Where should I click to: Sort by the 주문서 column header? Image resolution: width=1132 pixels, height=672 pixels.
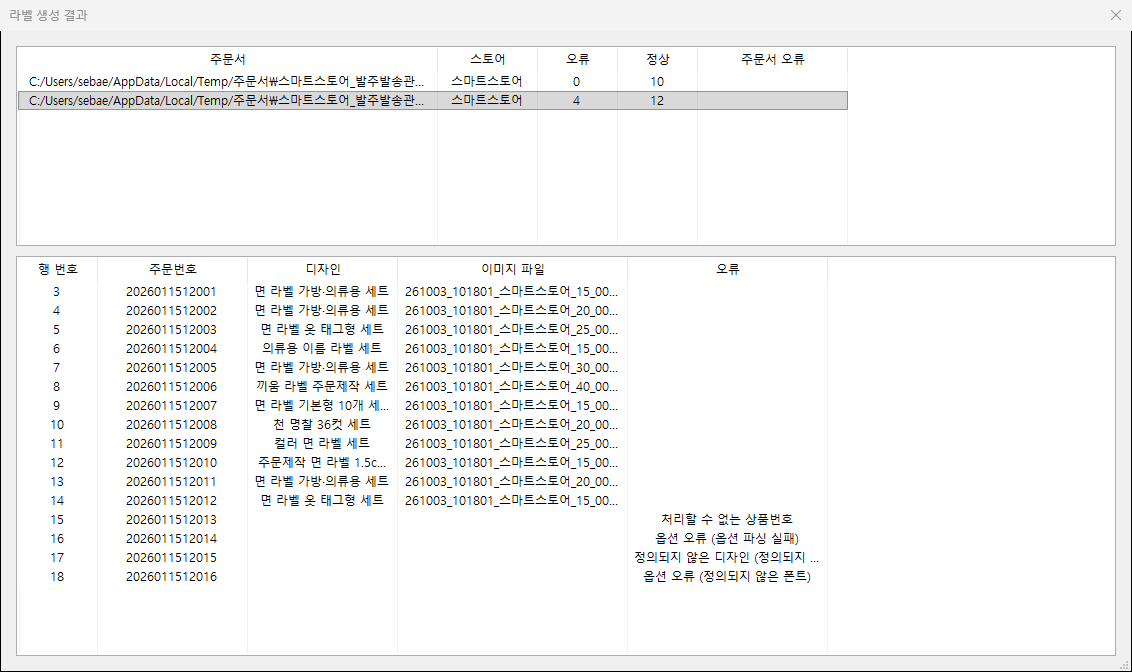point(227,59)
